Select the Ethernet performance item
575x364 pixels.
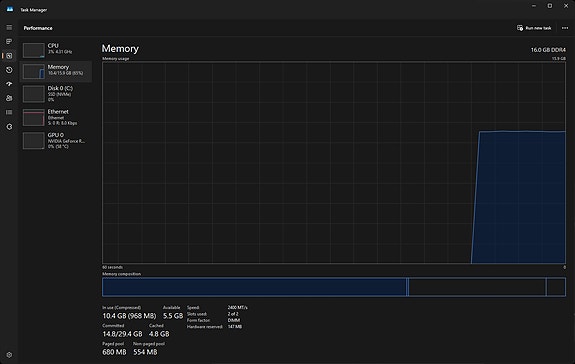pos(56,117)
